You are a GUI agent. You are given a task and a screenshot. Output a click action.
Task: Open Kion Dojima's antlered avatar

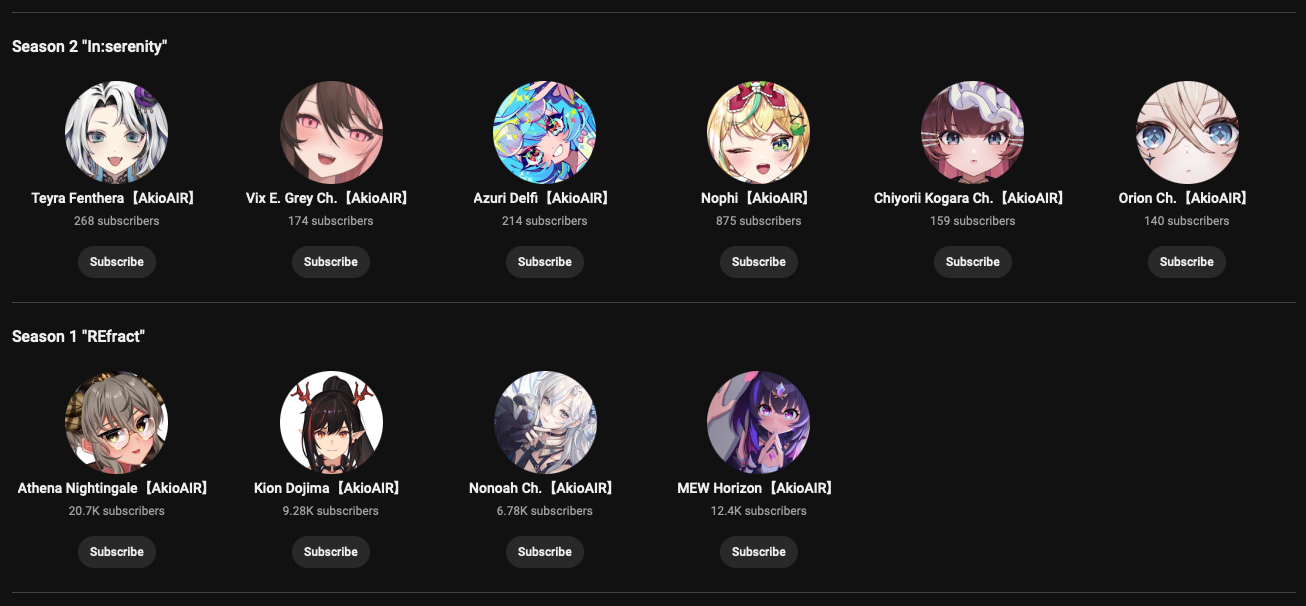pos(331,422)
